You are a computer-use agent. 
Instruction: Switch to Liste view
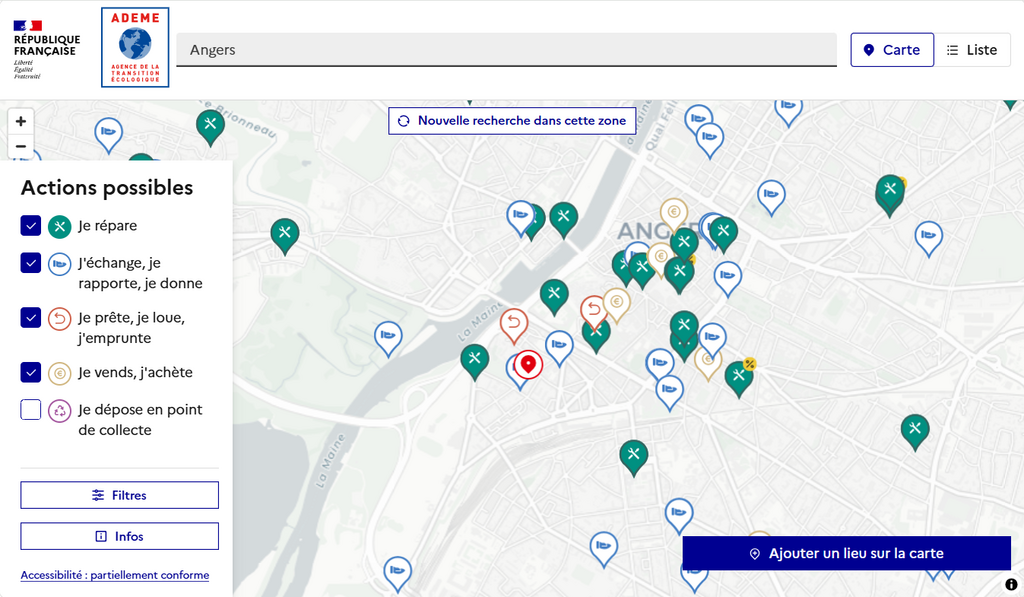tap(972, 50)
